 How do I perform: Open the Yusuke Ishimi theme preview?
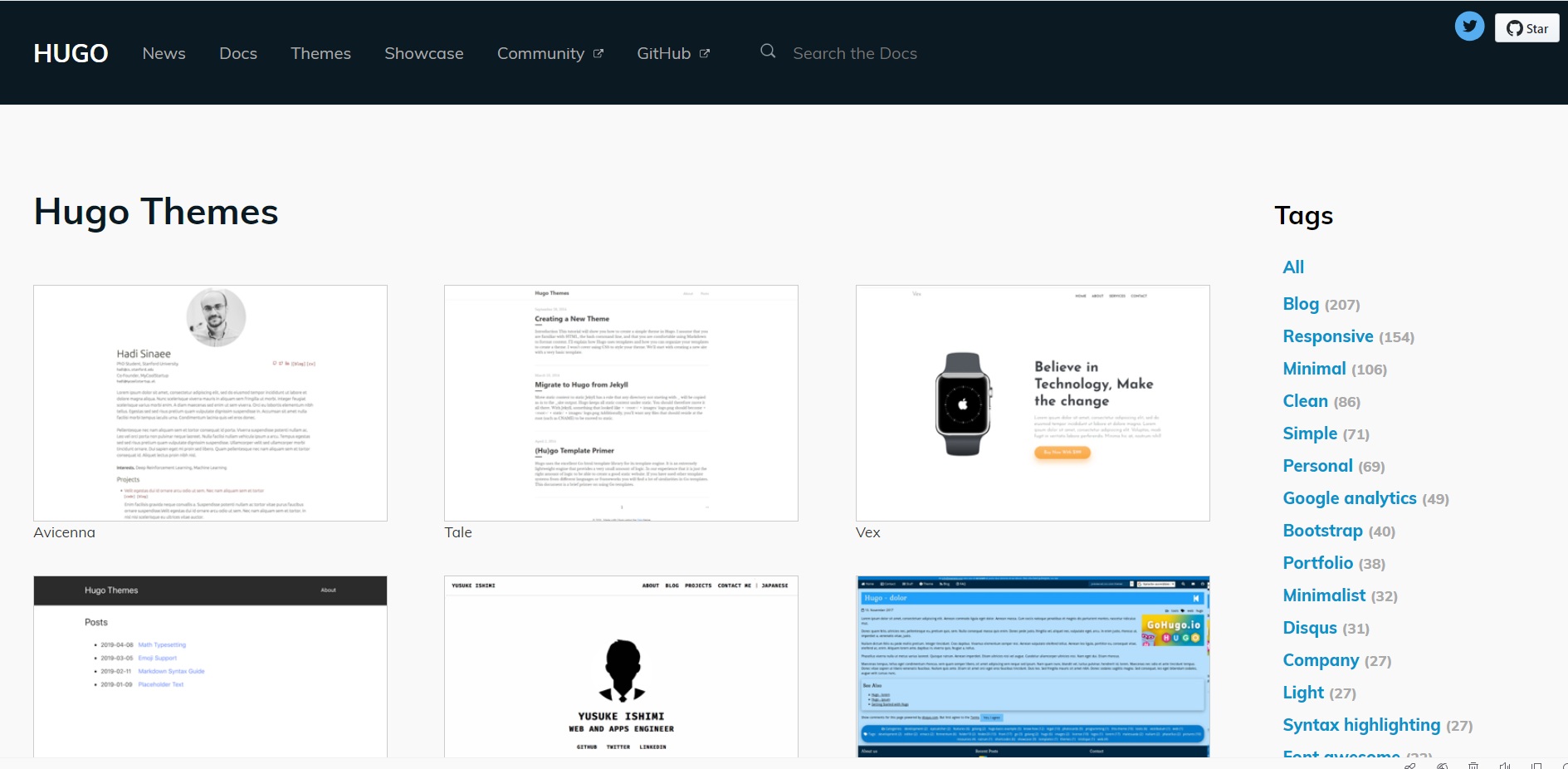click(x=621, y=666)
